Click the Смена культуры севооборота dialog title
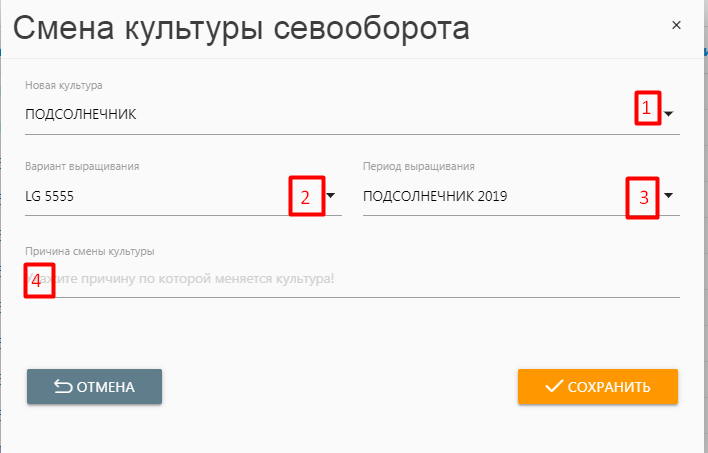The image size is (708, 453). 240,28
